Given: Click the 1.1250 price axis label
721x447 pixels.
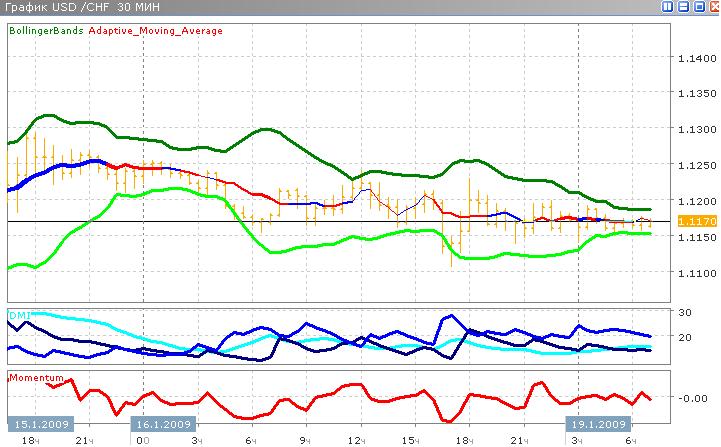Looking at the screenshot, I should pyautogui.click(x=696, y=165).
